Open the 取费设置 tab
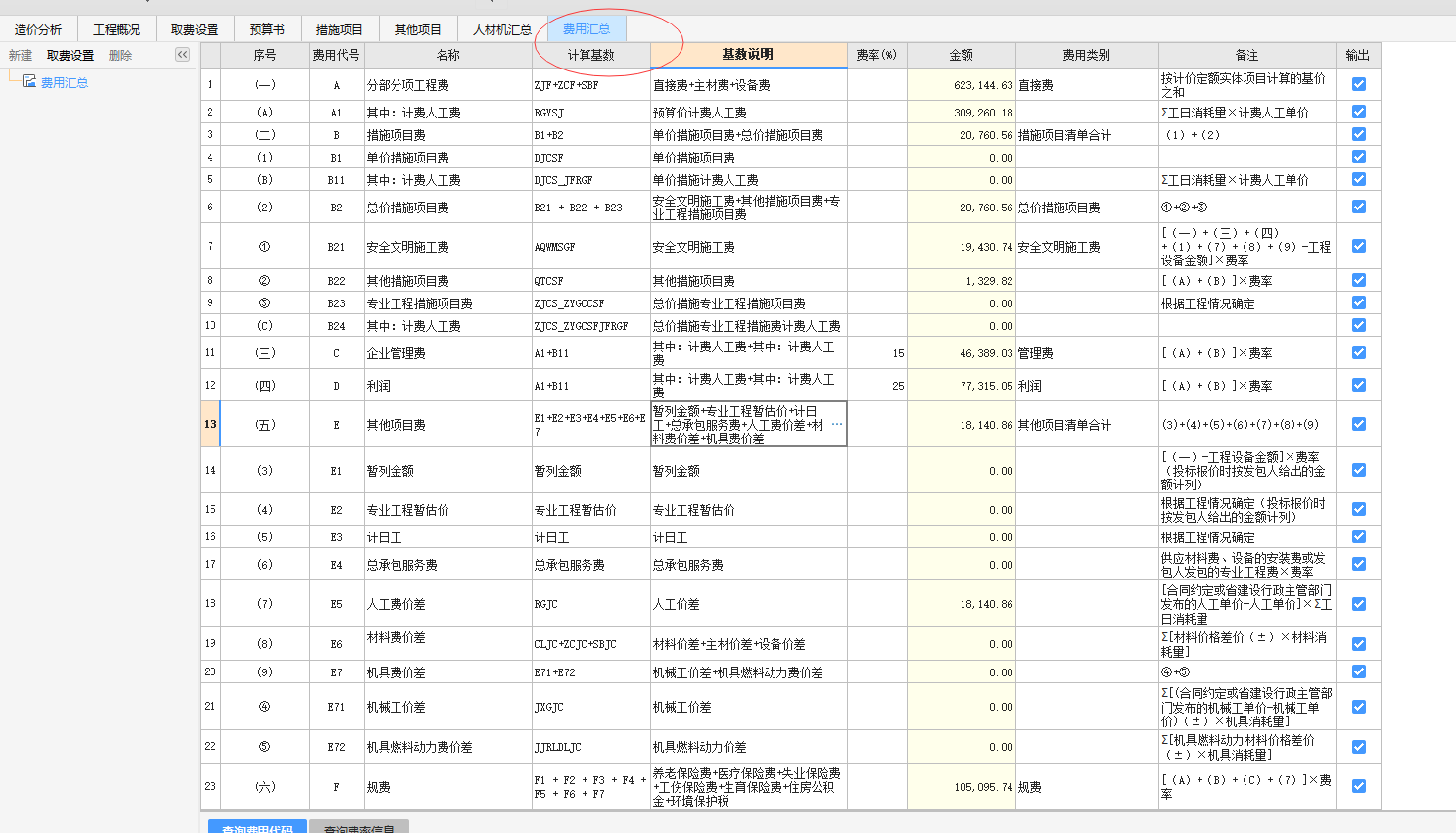1456x833 pixels. [x=195, y=29]
